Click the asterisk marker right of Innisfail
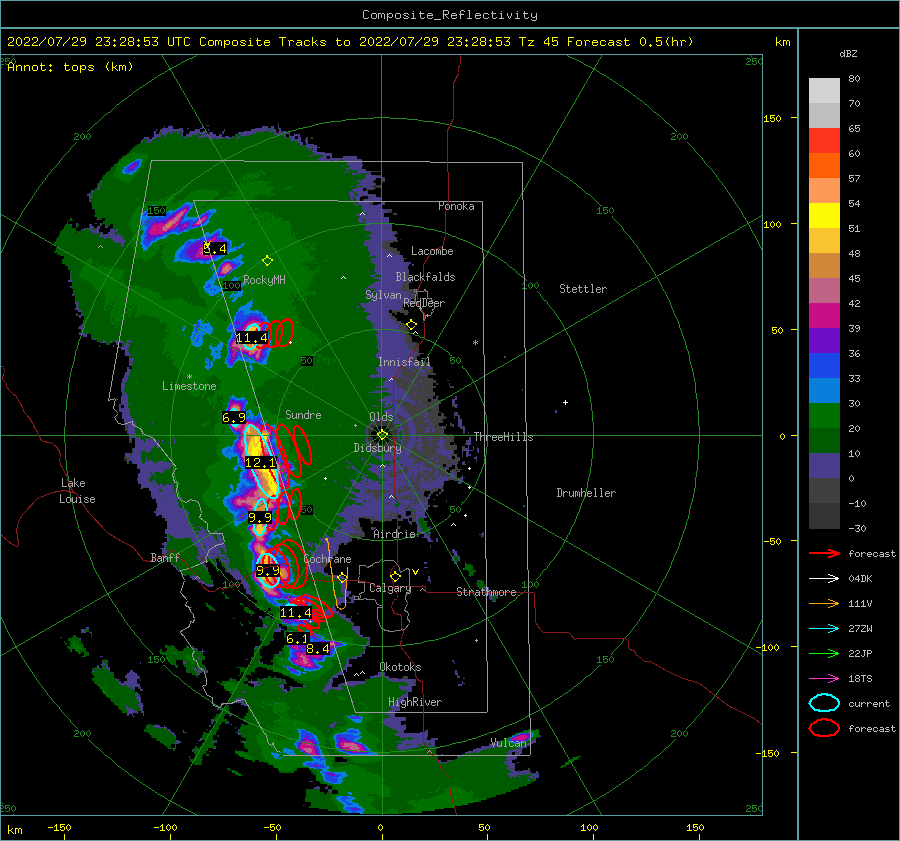900x841 pixels. click(x=475, y=343)
